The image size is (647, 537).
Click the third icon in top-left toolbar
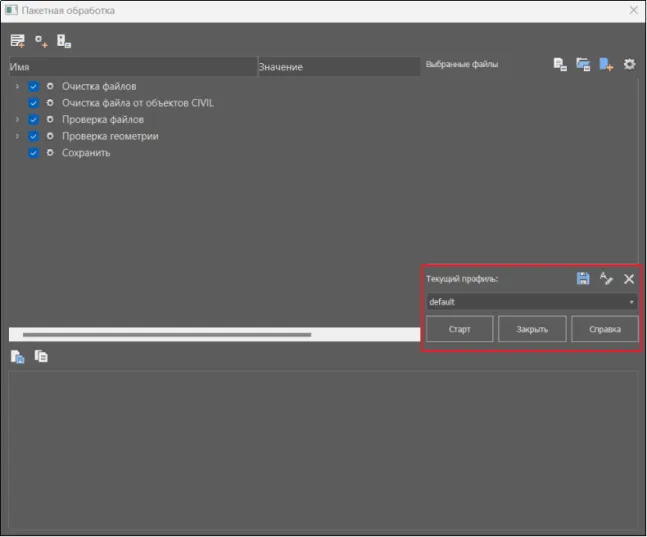64,41
